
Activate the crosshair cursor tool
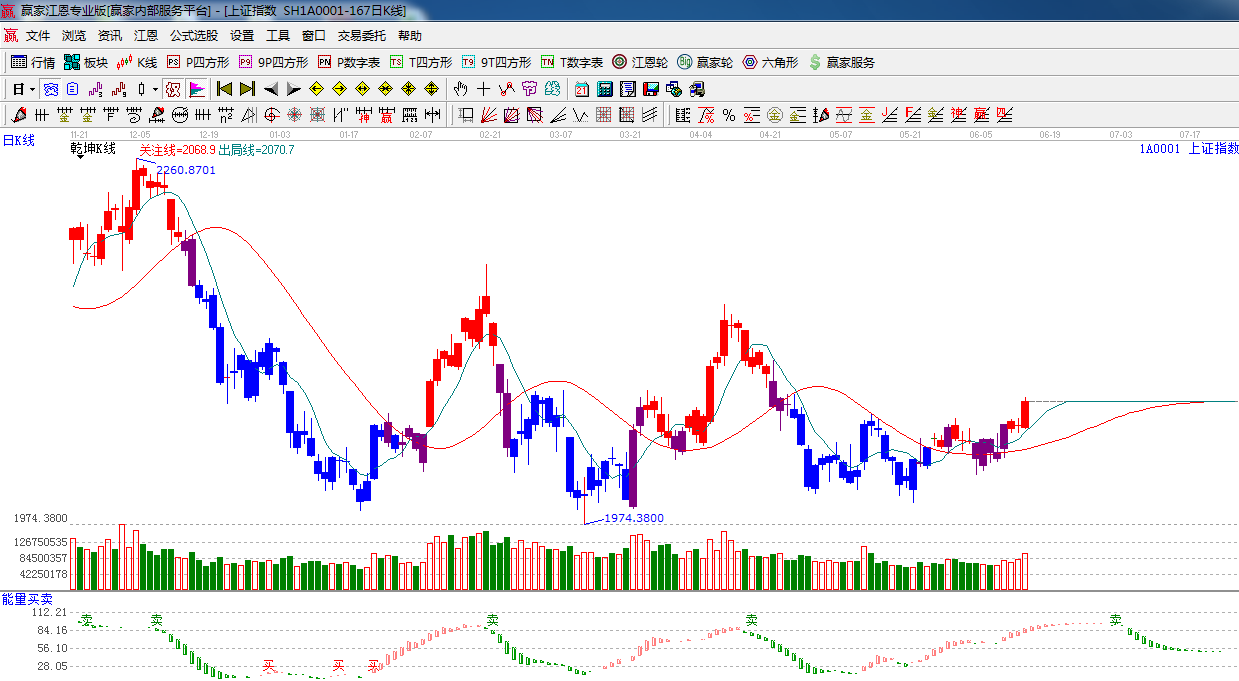(x=484, y=89)
